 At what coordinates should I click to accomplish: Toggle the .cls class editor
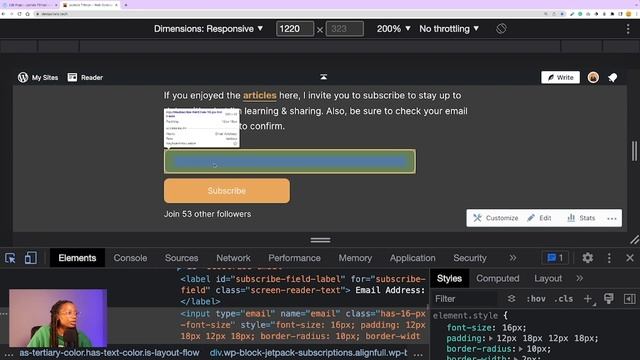(563, 299)
